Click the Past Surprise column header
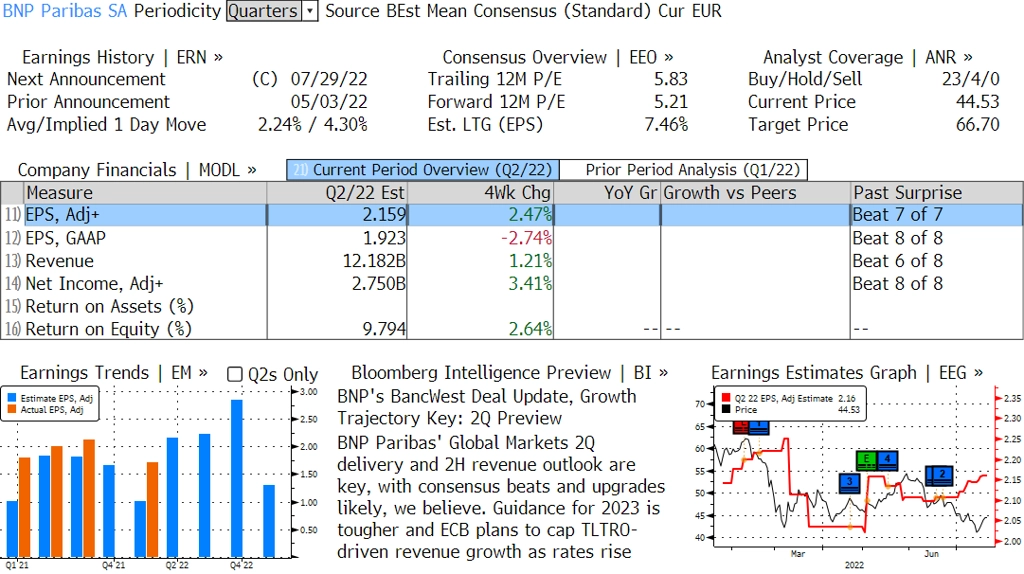The image size is (1024, 574). (936, 193)
